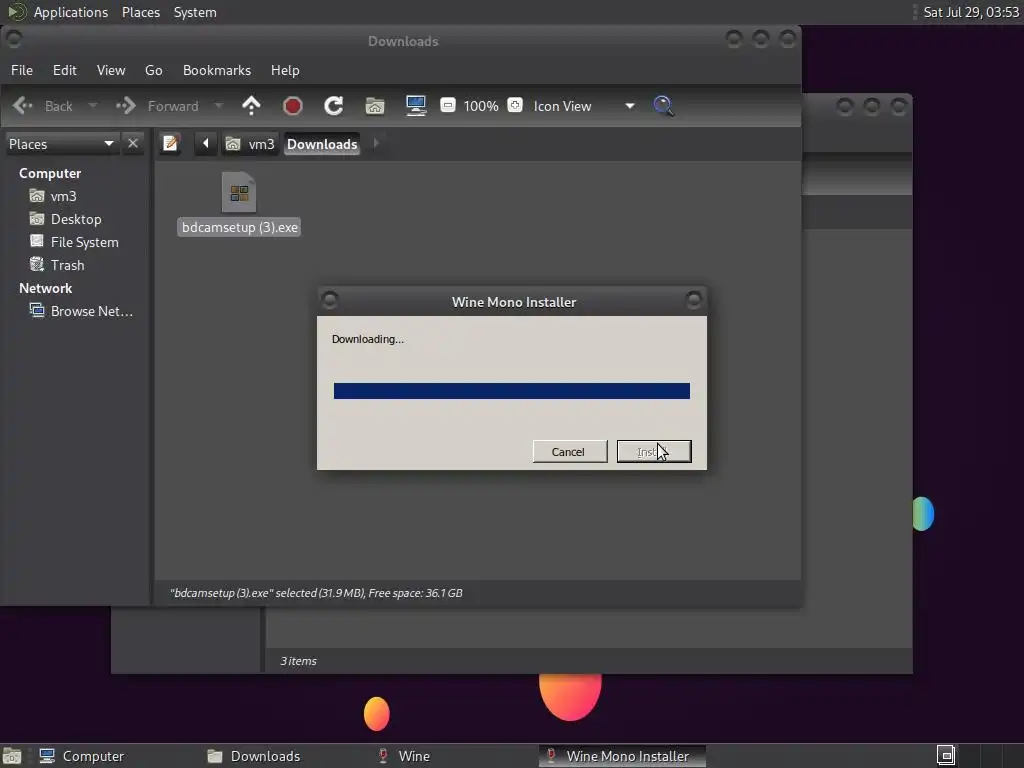Screen dimensions: 1024x768
Task: Open the Places panel menu
Action: [x=141, y=12]
